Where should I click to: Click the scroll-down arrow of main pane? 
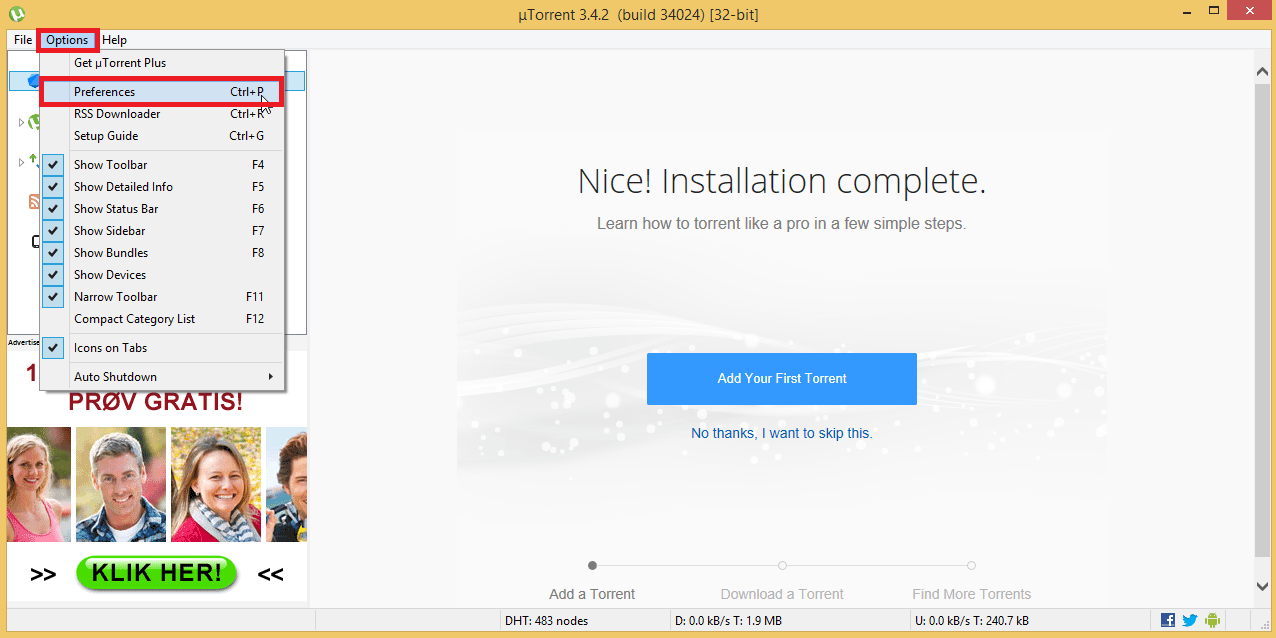pos(1263,586)
